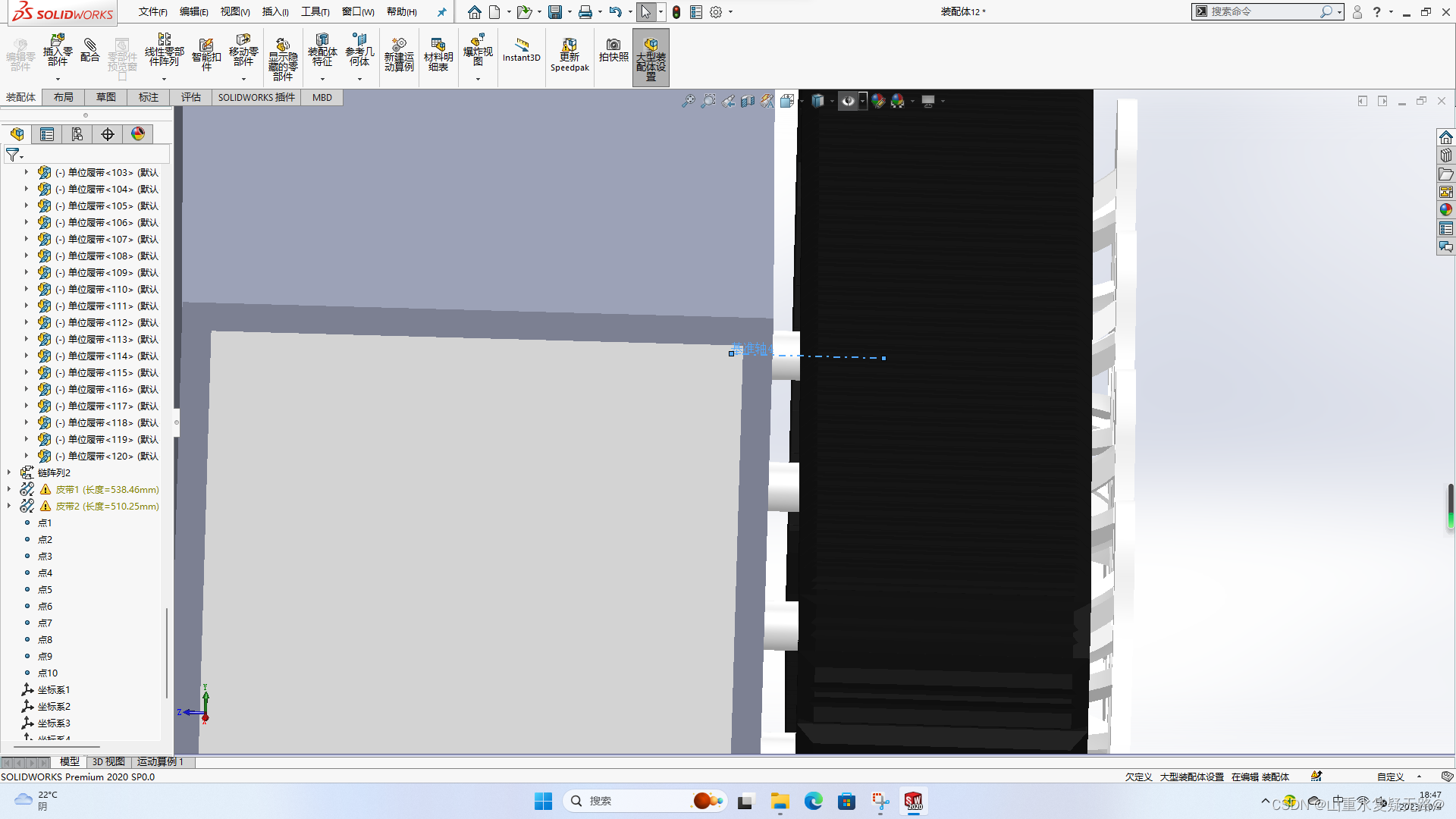The width and height of the screenshot is (1456, 819).
Task: Click Zoom to Fit icon in view toolbar
Action: pyautogui.click(x=689, y=101)
